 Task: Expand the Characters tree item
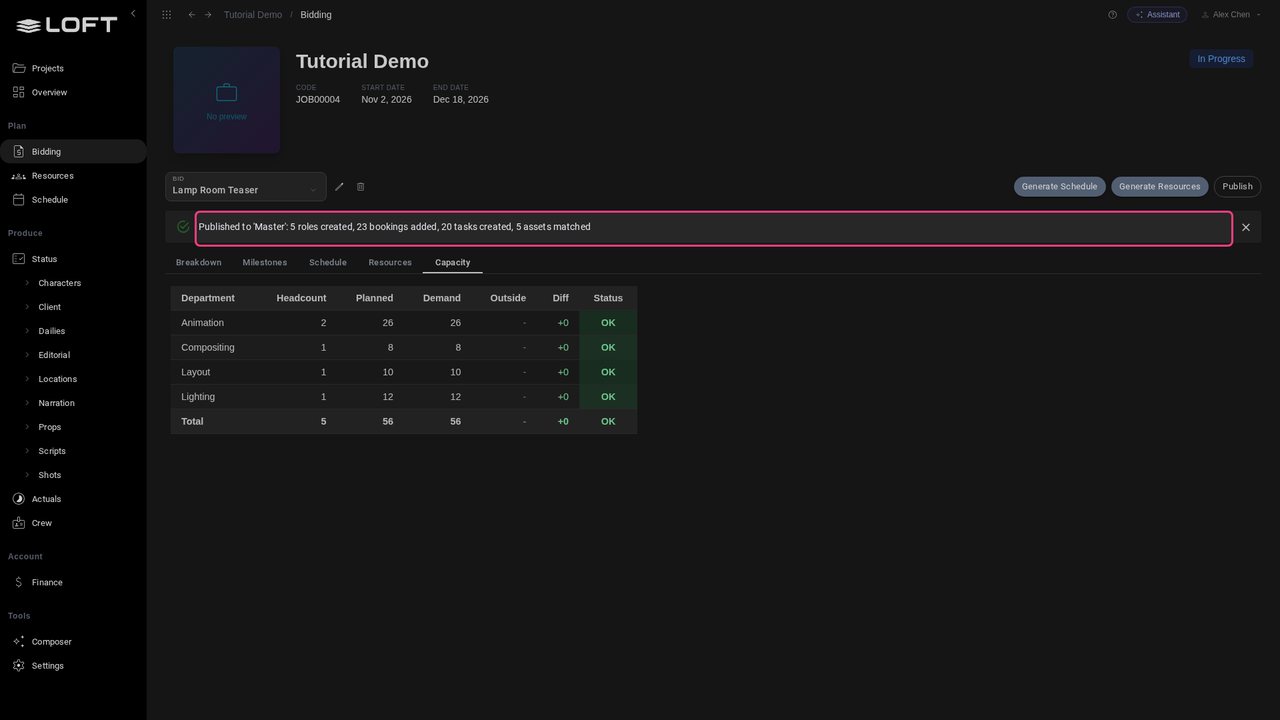pyautogui.click(x=27, y=283)
